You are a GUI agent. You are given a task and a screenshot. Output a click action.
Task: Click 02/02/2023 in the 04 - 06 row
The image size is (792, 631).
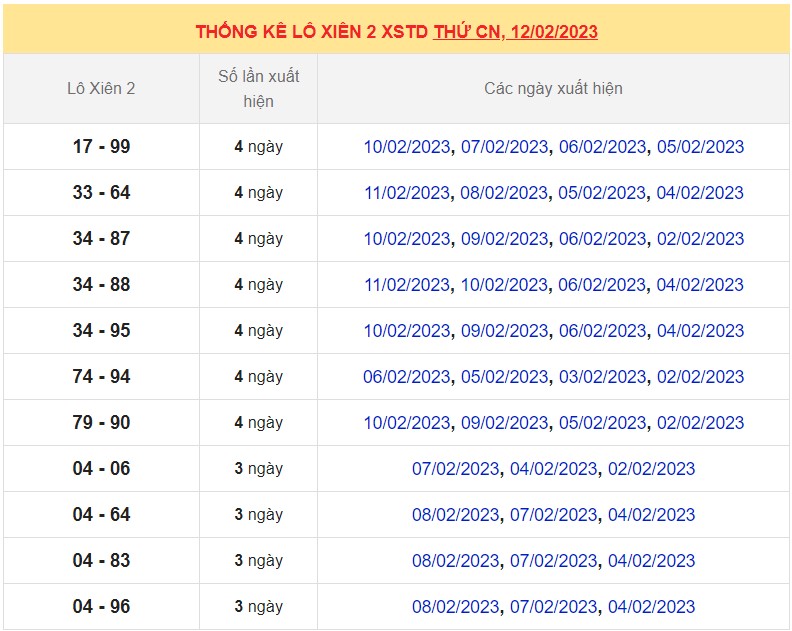click(x=651, y=469)
